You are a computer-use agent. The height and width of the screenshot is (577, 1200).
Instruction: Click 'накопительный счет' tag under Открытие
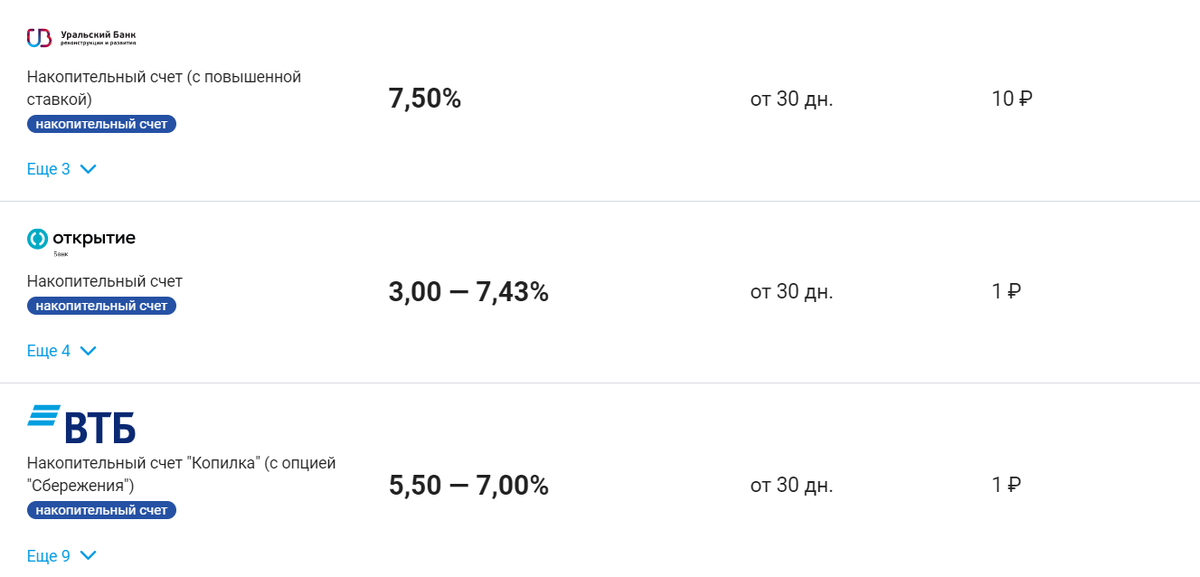pyautogui.click(x=101, y=306)
